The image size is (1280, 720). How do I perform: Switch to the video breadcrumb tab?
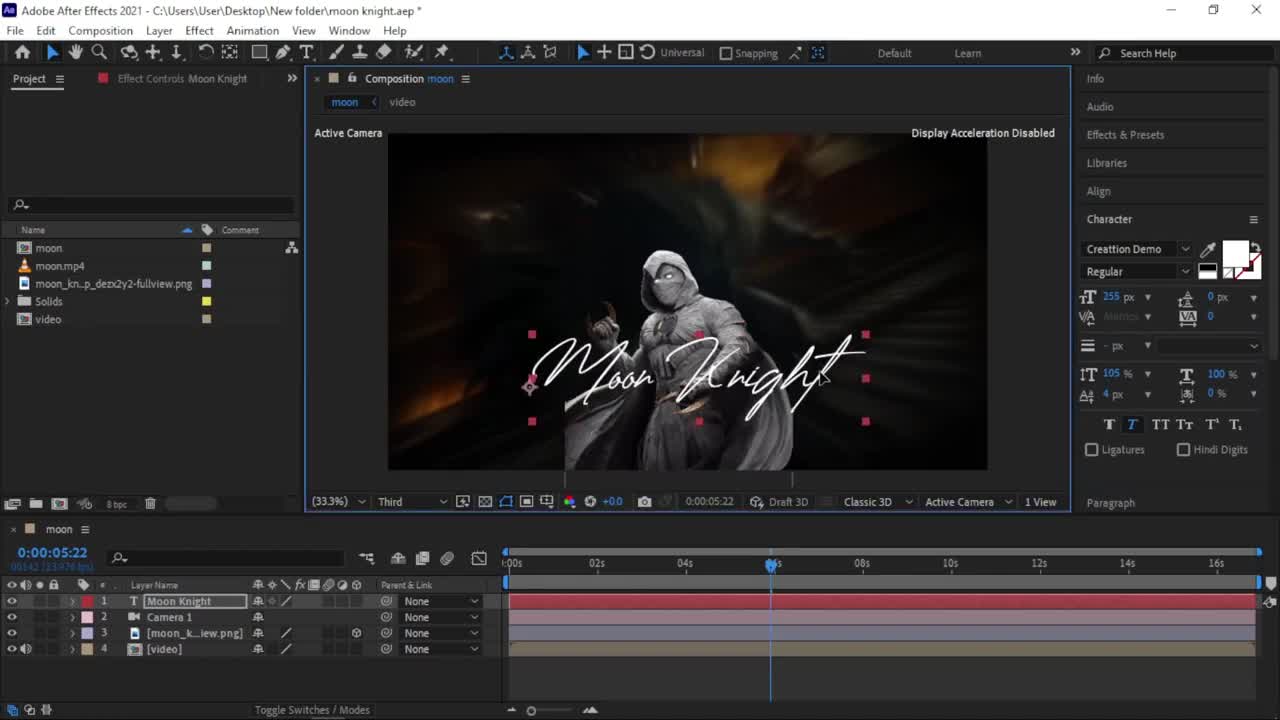coord(402,102)
